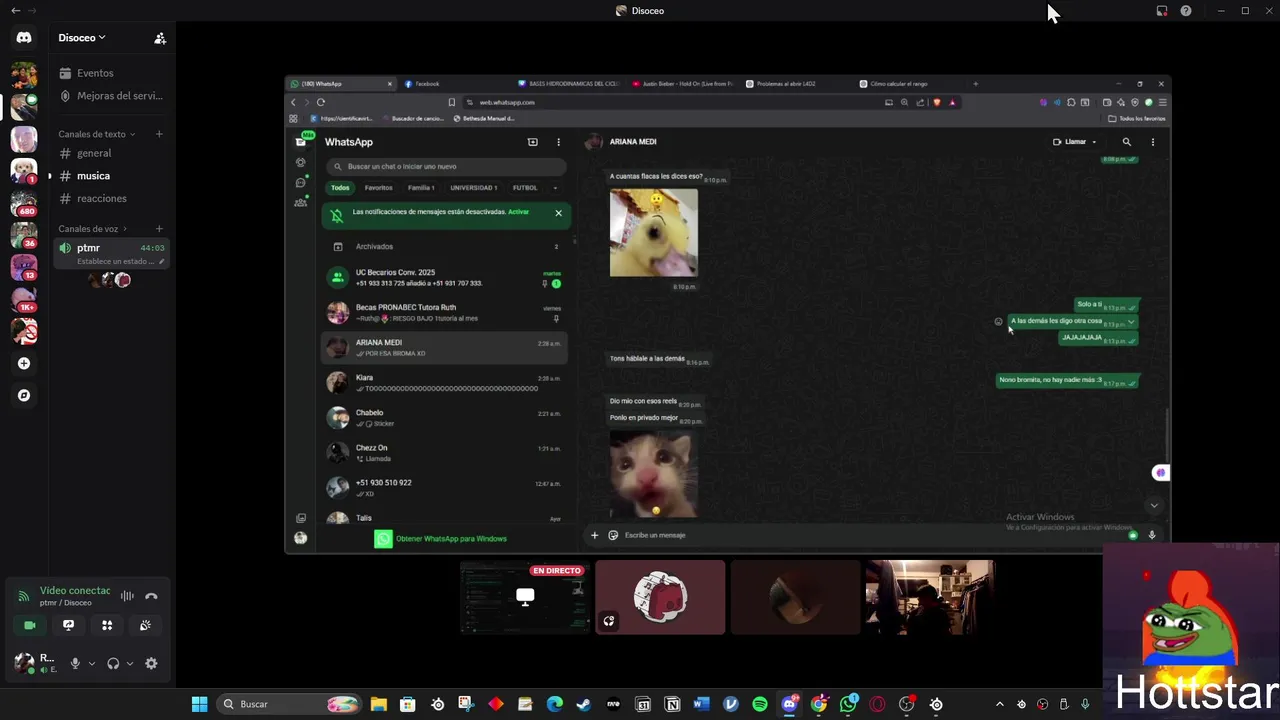The height and width of the screenshot is (720, 1280).
Task: Open Steam from the taskbar
Action: pyautogui.click(x=584, y=704)
